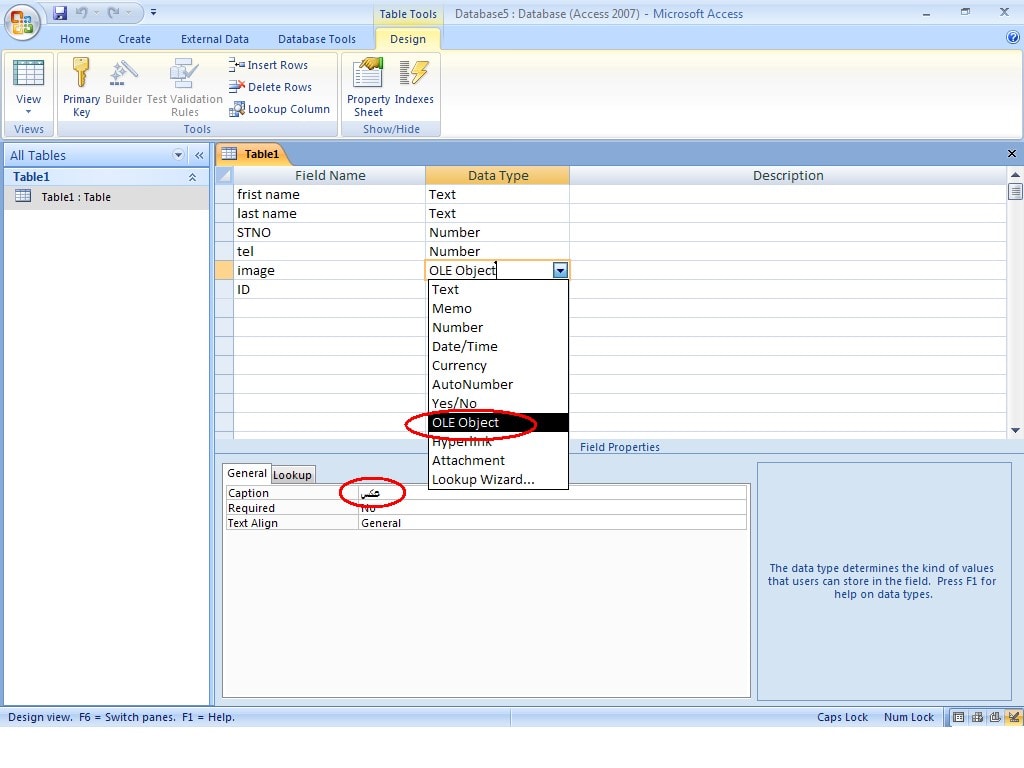
Task: Delete Rows from the table design
Action: pos(270,87)
